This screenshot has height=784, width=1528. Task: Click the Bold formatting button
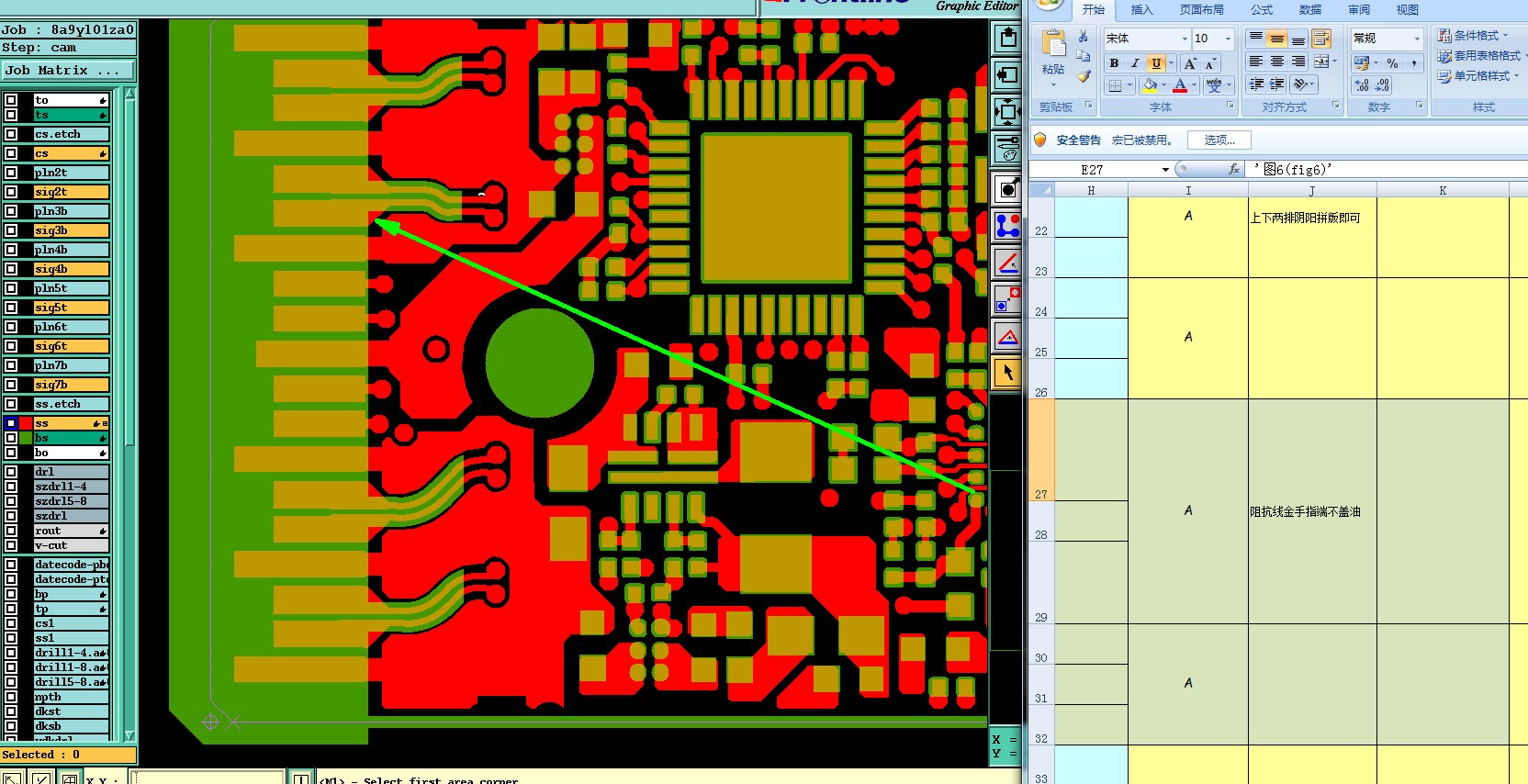1114,63
